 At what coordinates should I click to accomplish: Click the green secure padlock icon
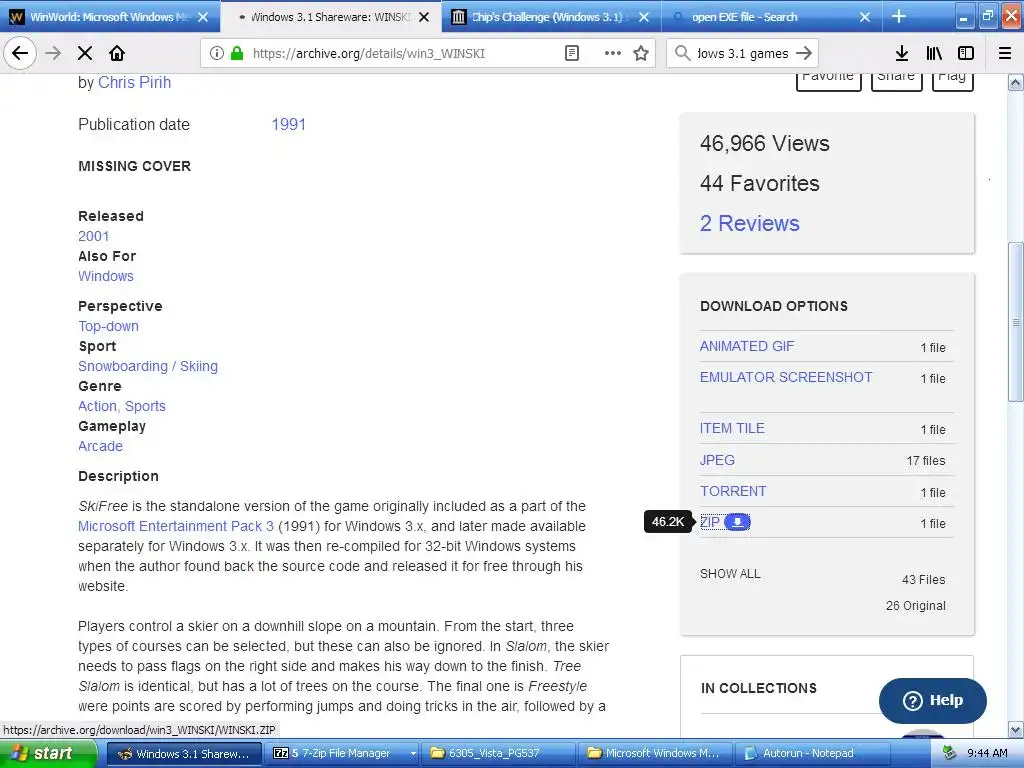[237, 53]
